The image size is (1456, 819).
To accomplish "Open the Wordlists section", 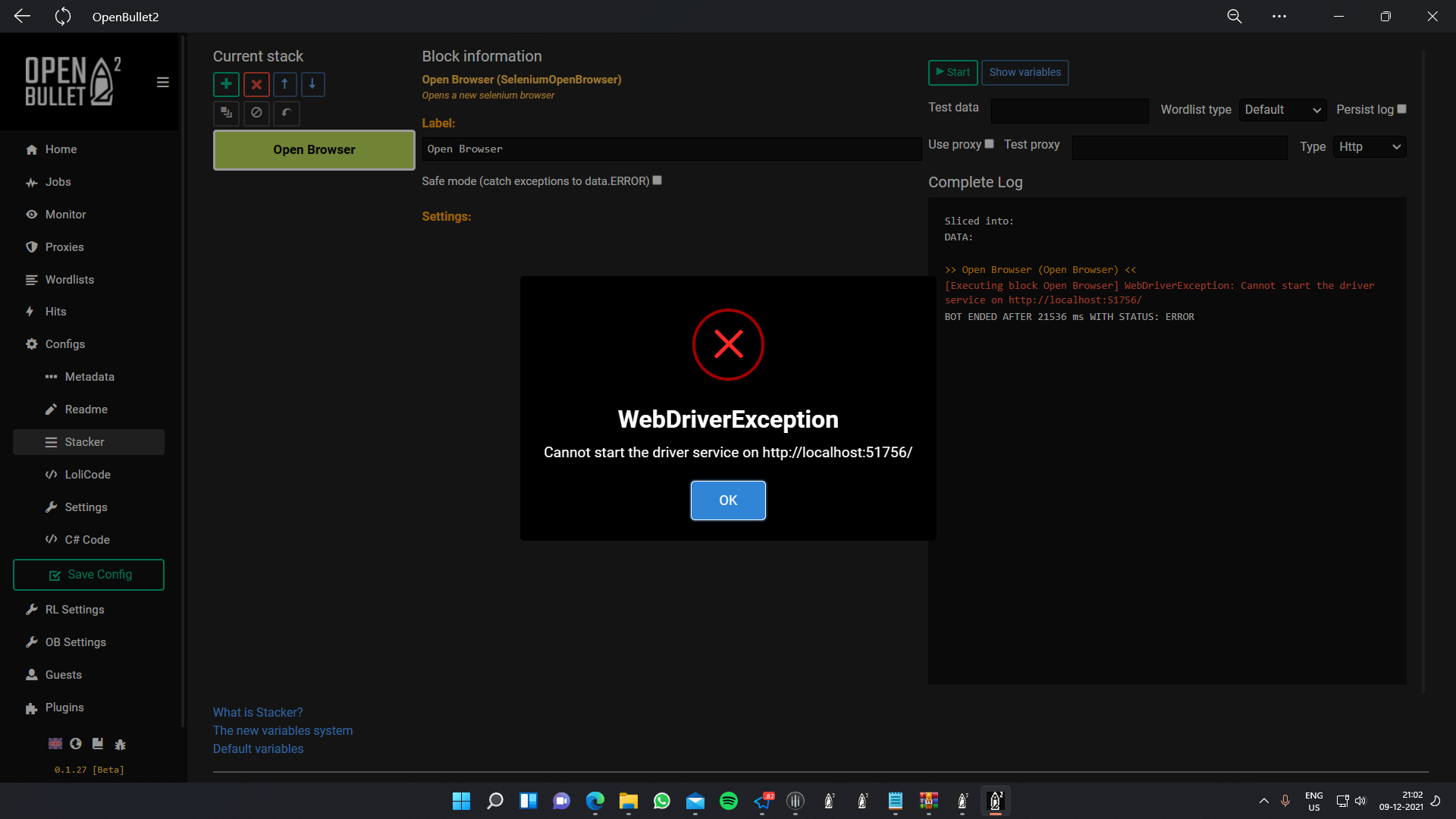I will [x=68, y=279].
